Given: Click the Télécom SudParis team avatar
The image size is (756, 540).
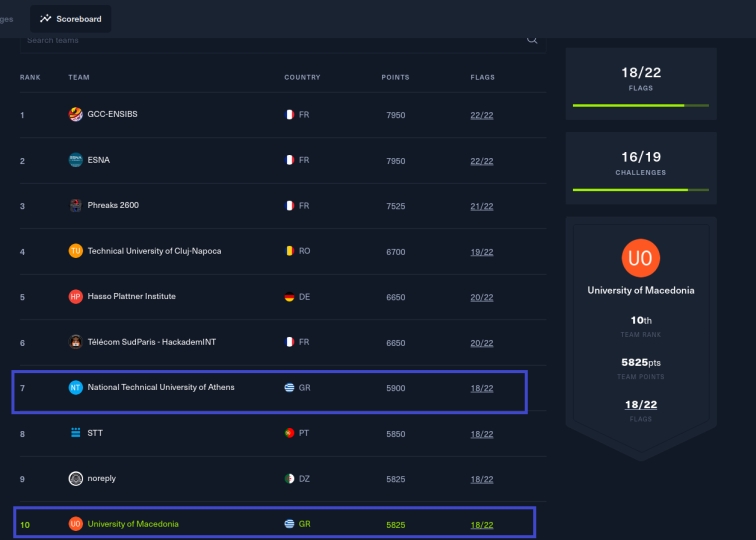Looking at the screenshot, I should 76,342.
